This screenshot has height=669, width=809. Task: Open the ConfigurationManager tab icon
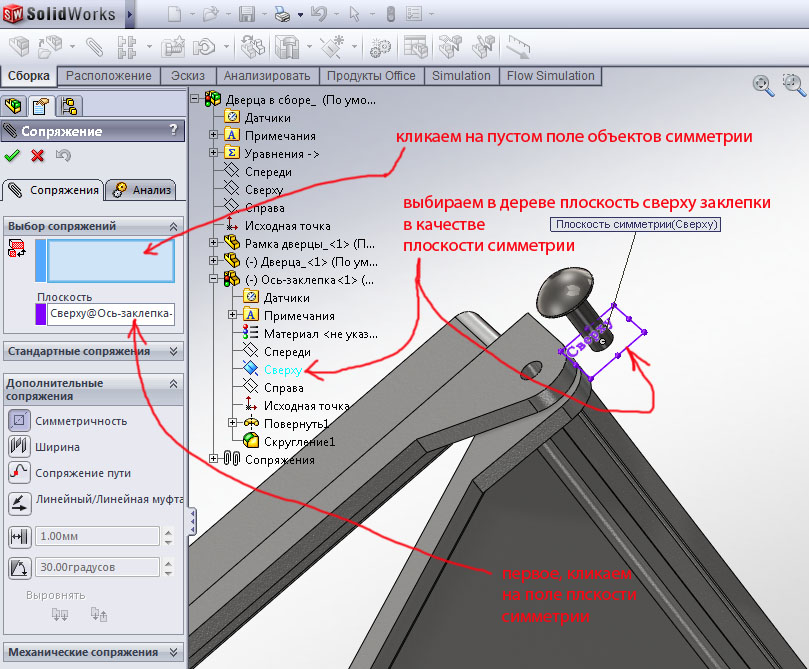[x=68, y=106]
